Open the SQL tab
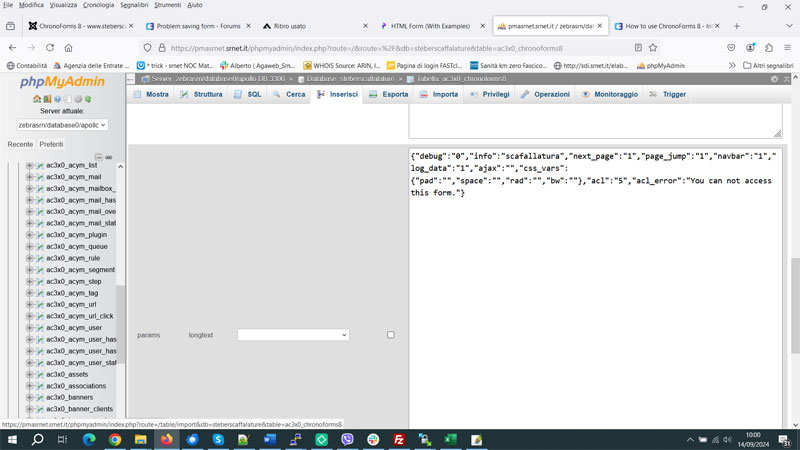800x450 pixels. click(247, 94)
